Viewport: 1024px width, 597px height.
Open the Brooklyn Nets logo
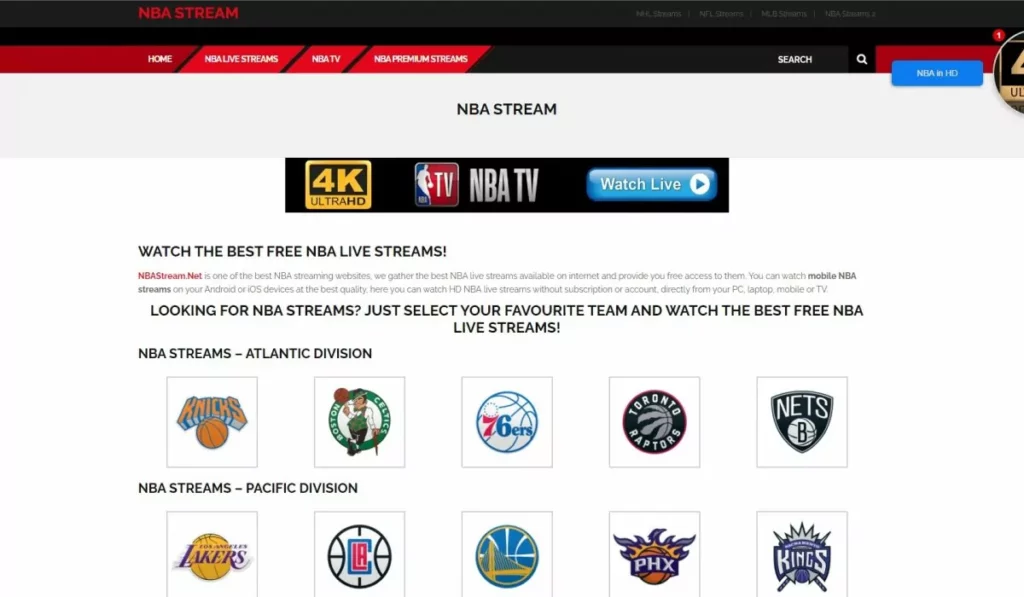[802, 422]
